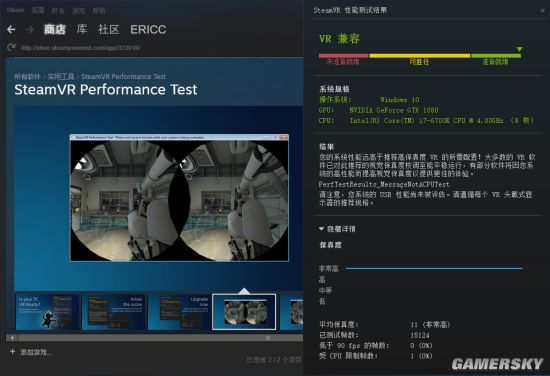550x376 pixels.
Task: Click the VR 兼容 heading
Action: [340, 39]
